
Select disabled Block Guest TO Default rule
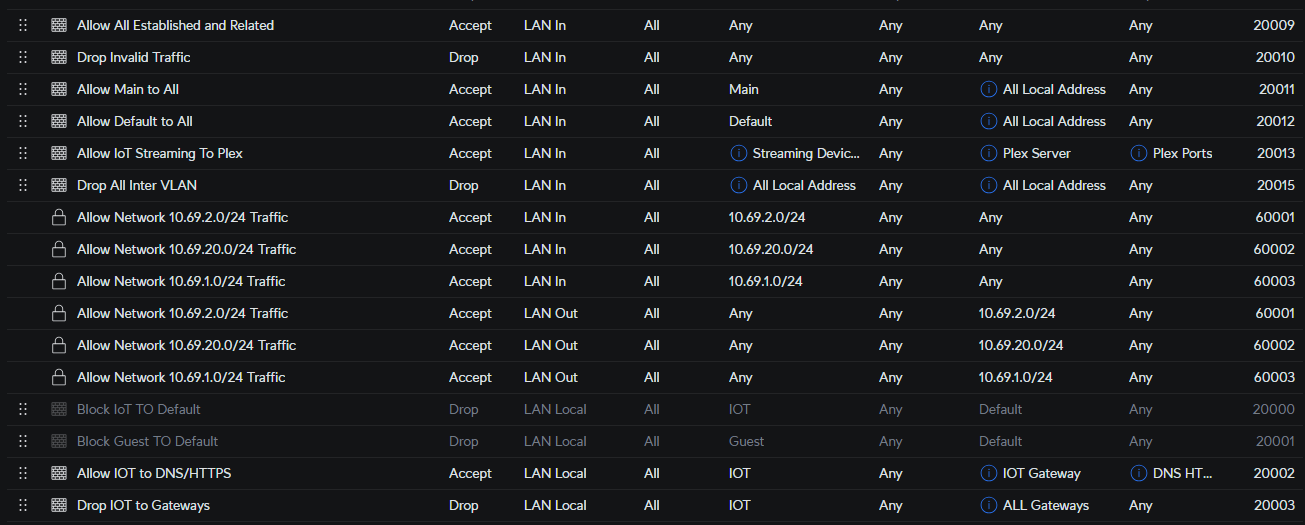pyautogui.click(x=147, y=441)
